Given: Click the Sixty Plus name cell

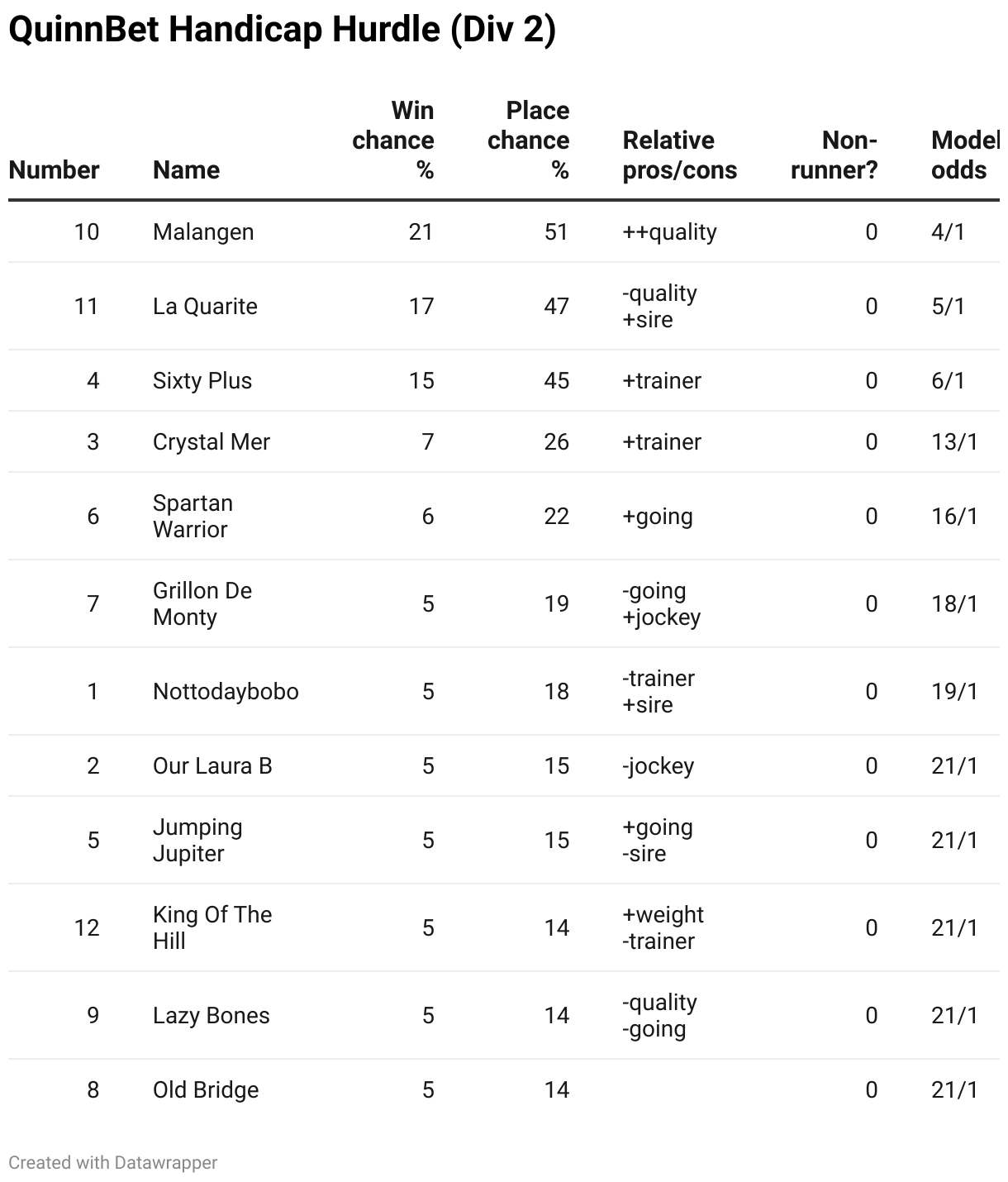Looking at the screenshot, I should 202,380.
